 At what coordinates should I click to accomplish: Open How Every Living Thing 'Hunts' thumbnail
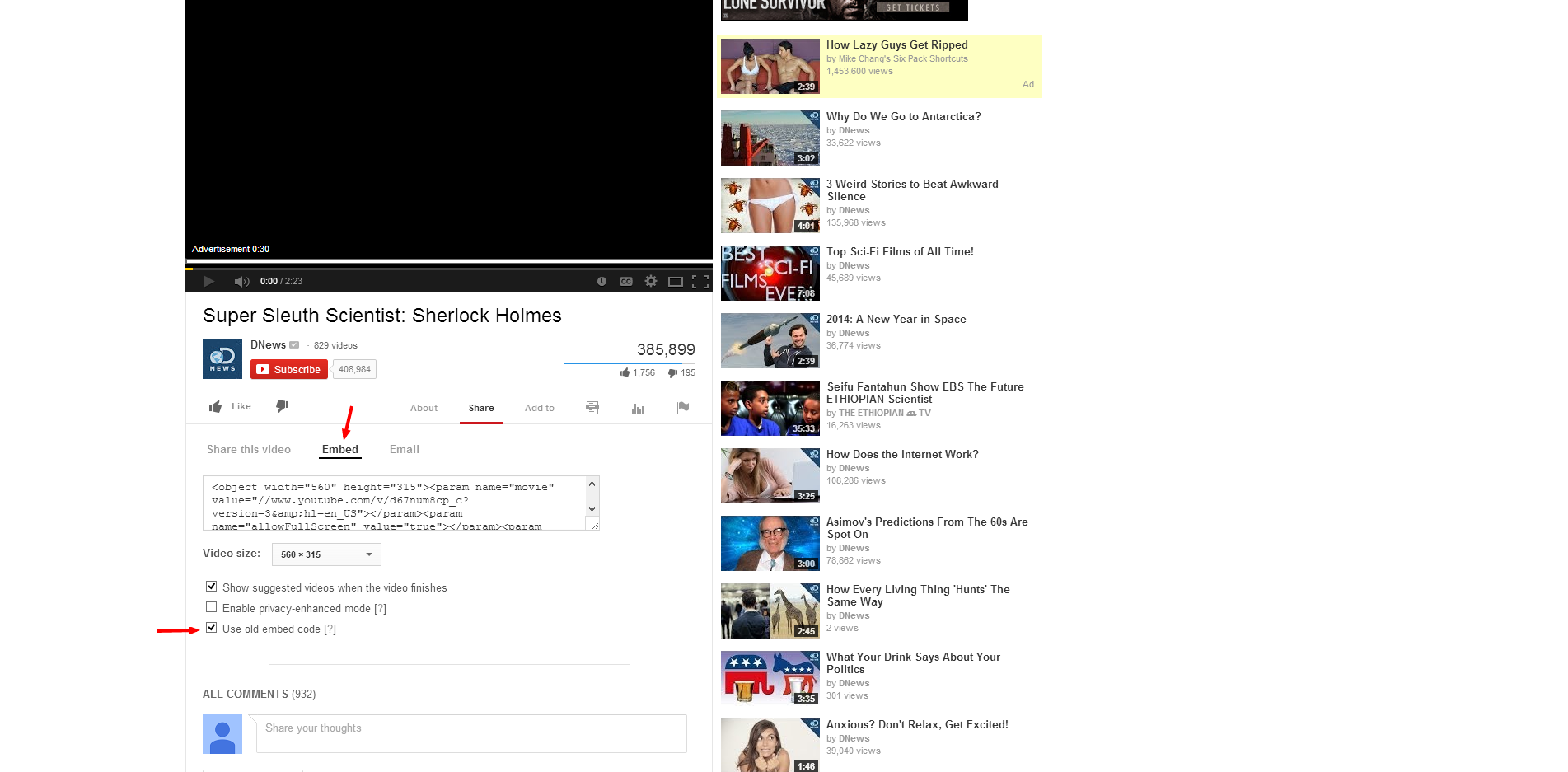click(770, 611)
